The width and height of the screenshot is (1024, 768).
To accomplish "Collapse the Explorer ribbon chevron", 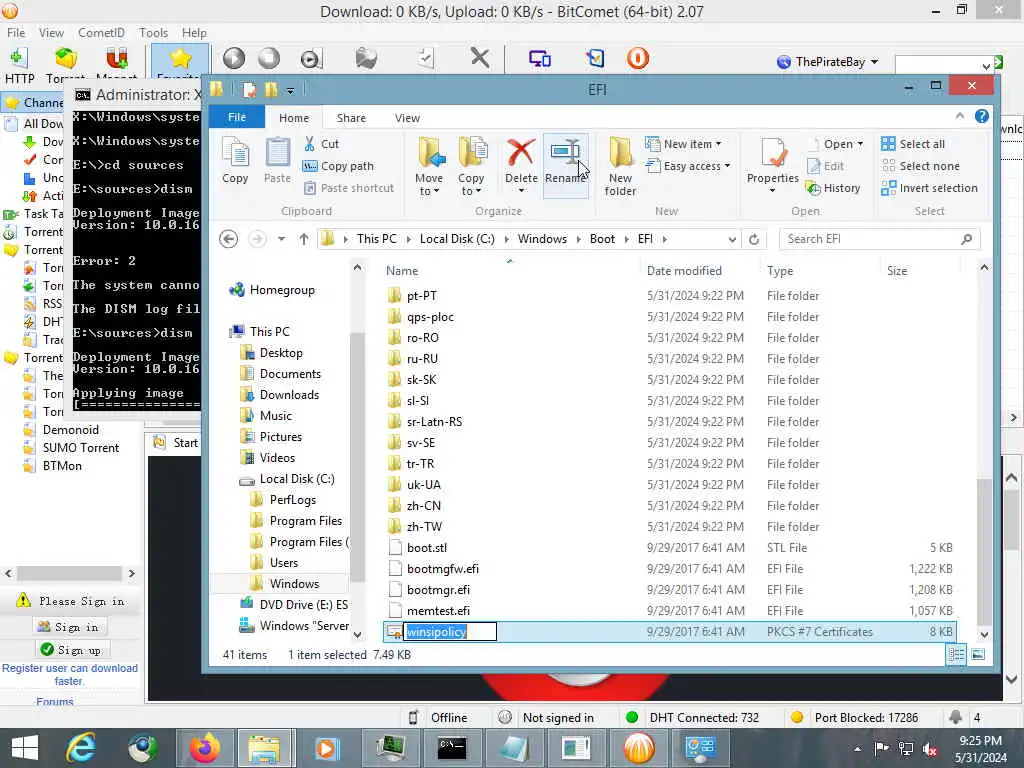I will 959,116.
